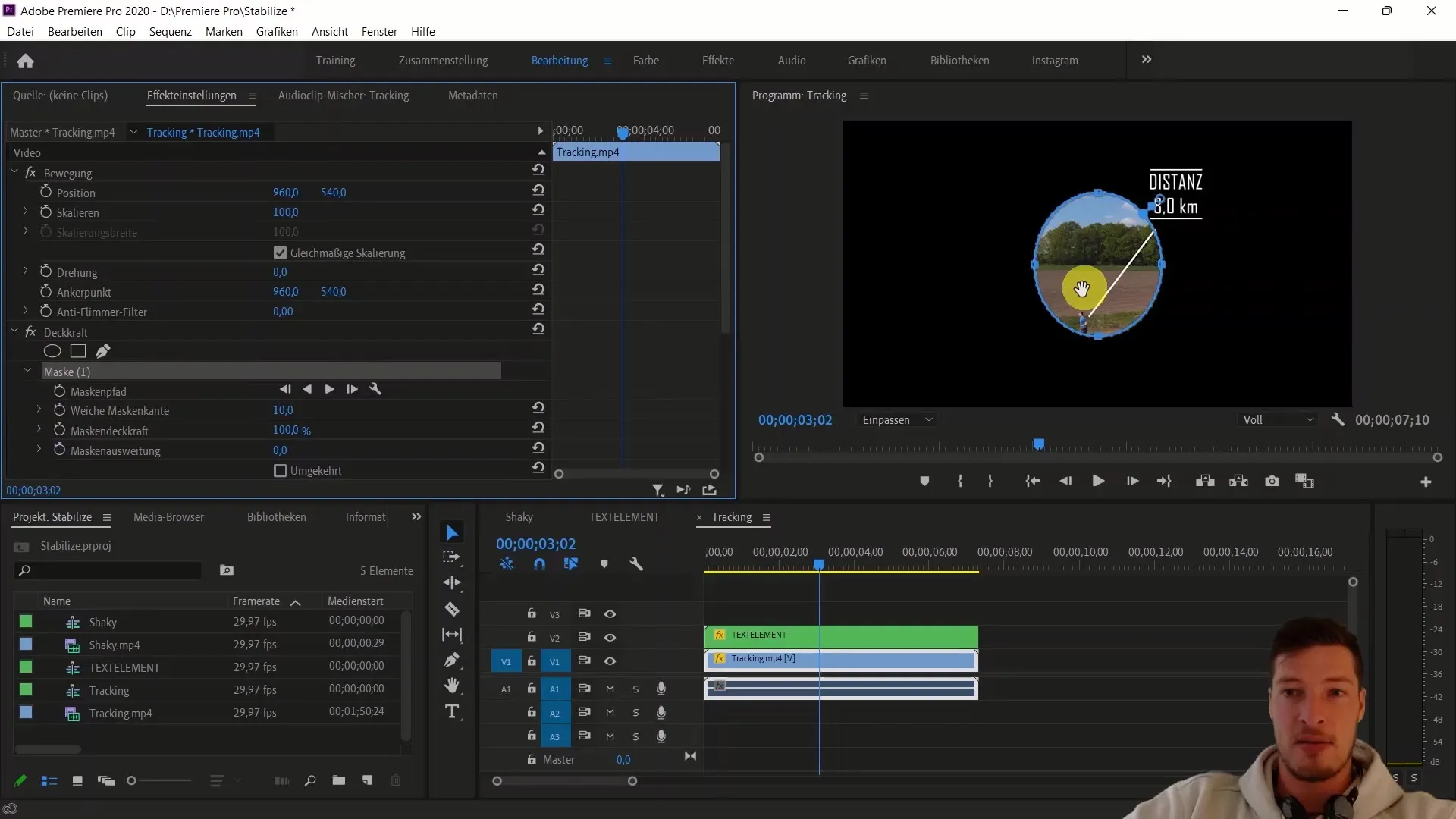1456x819 pixels.
Task: Sort project items by Framerate column
Action: click(256, 601)
